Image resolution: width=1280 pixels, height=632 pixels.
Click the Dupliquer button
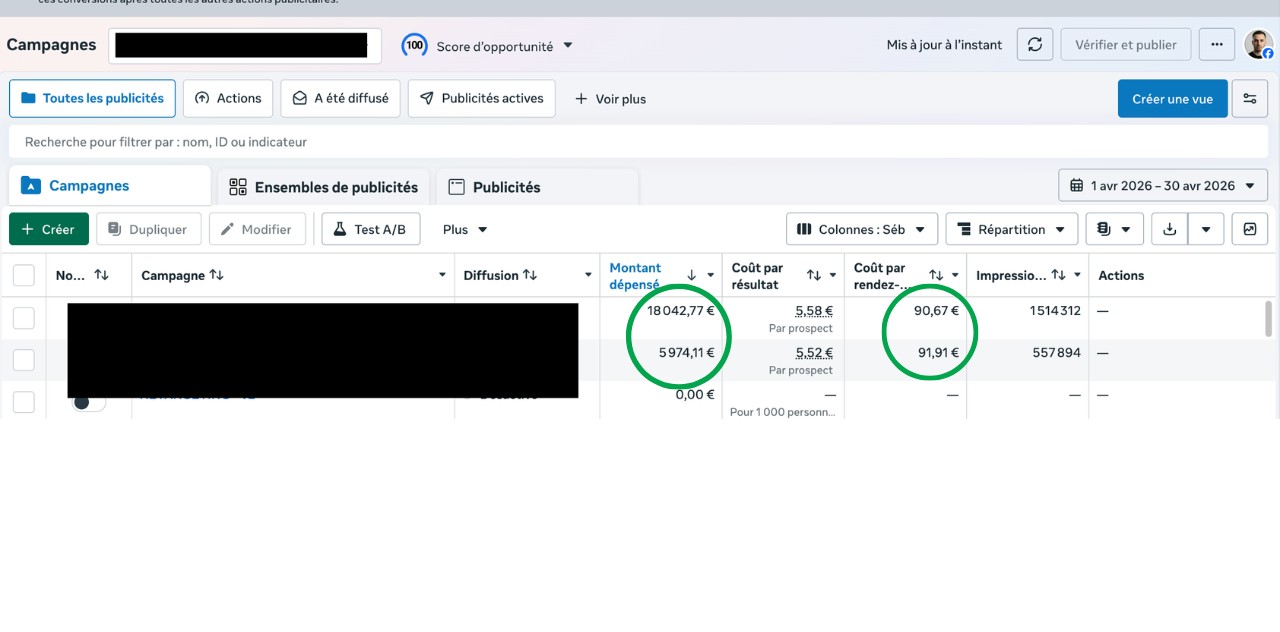[148, 229]
